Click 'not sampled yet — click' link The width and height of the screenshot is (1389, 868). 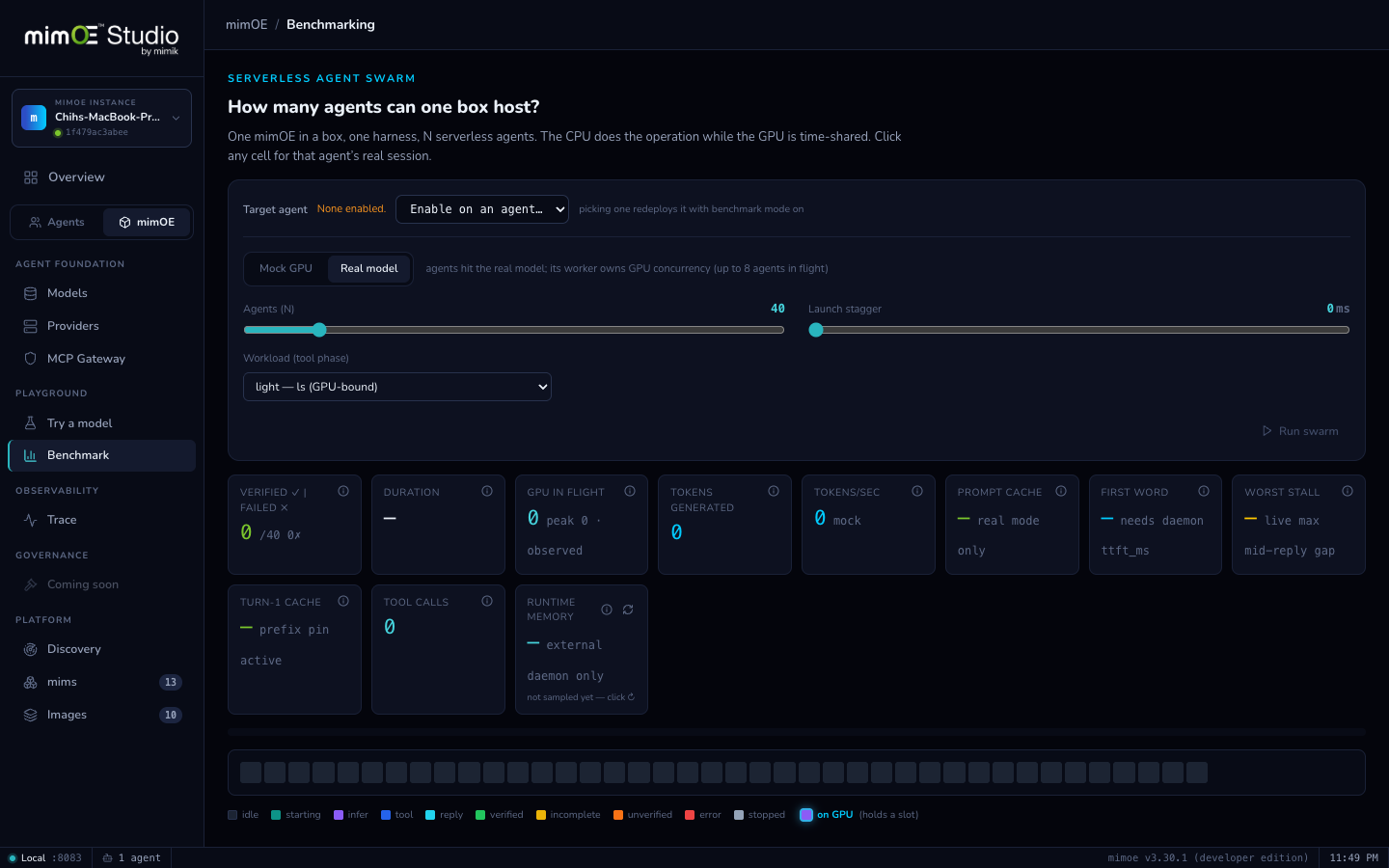coord(581,697)
